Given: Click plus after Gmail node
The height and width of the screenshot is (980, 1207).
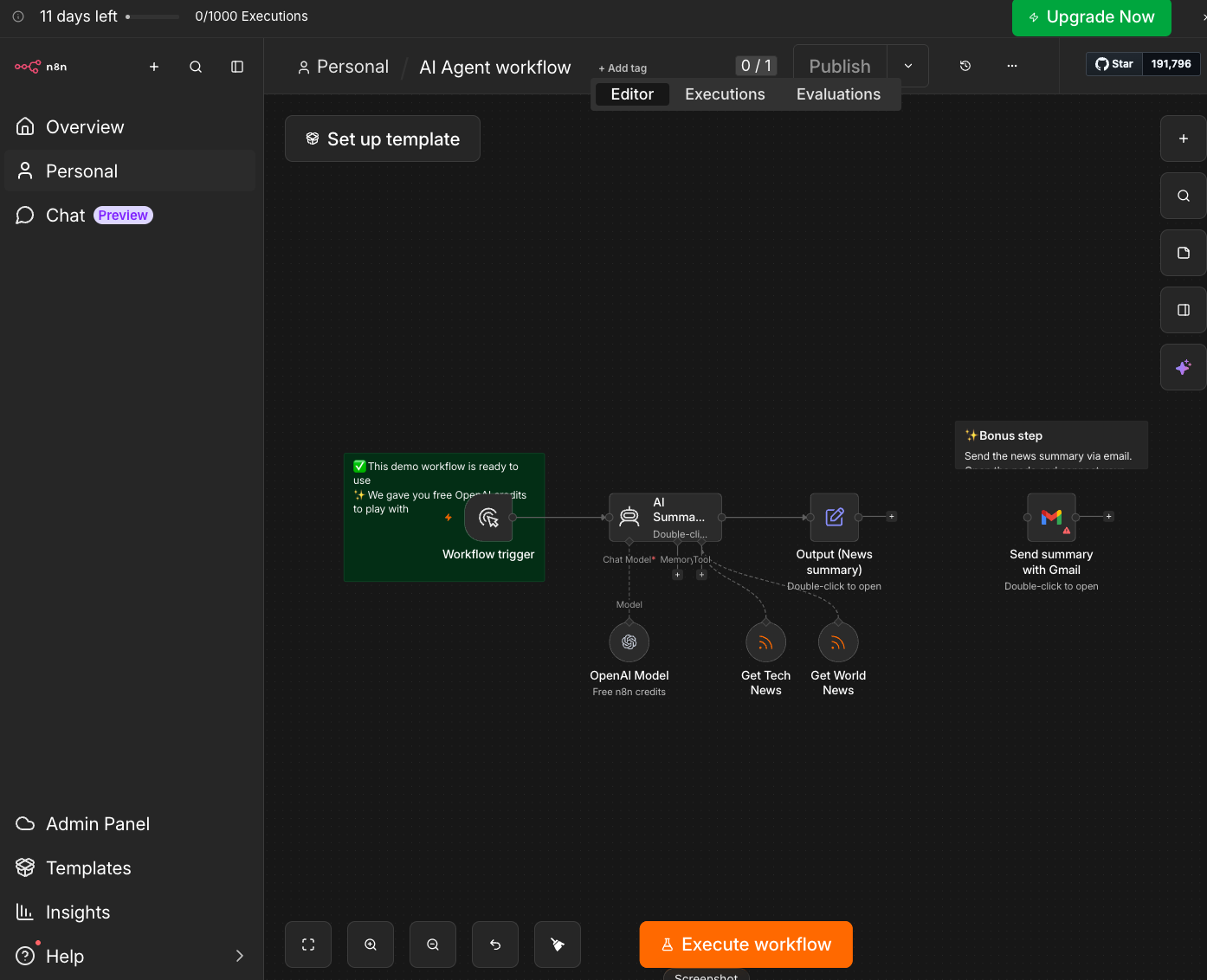Looking at the screenshot, I should (1108, 517).
